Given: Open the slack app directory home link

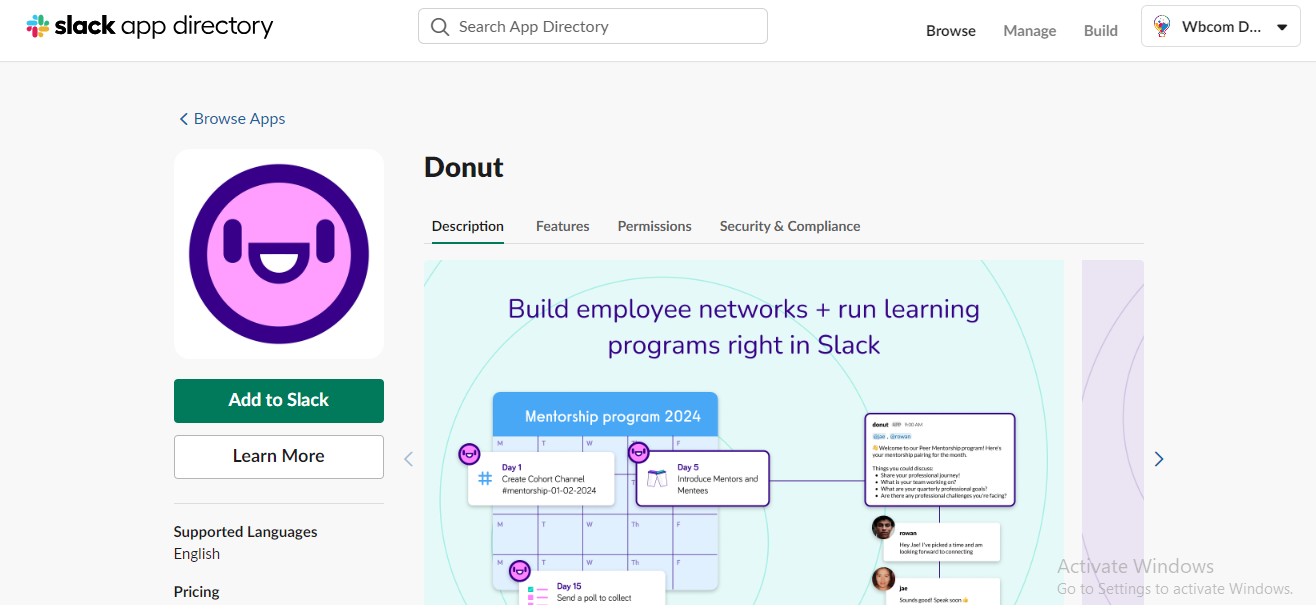Looking at the screenshot, I should click(x=150, y=27).
